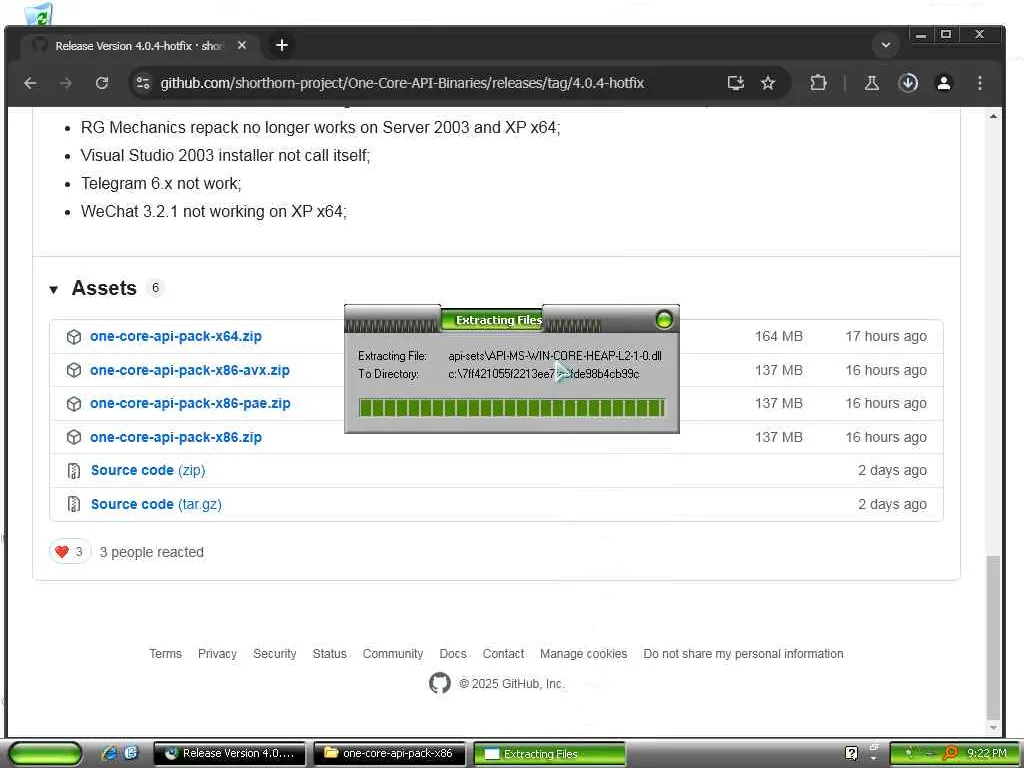Click package icon beside one-core-api-pack-x64.zip
The image size is (1024, 768).
click(74, 337)
